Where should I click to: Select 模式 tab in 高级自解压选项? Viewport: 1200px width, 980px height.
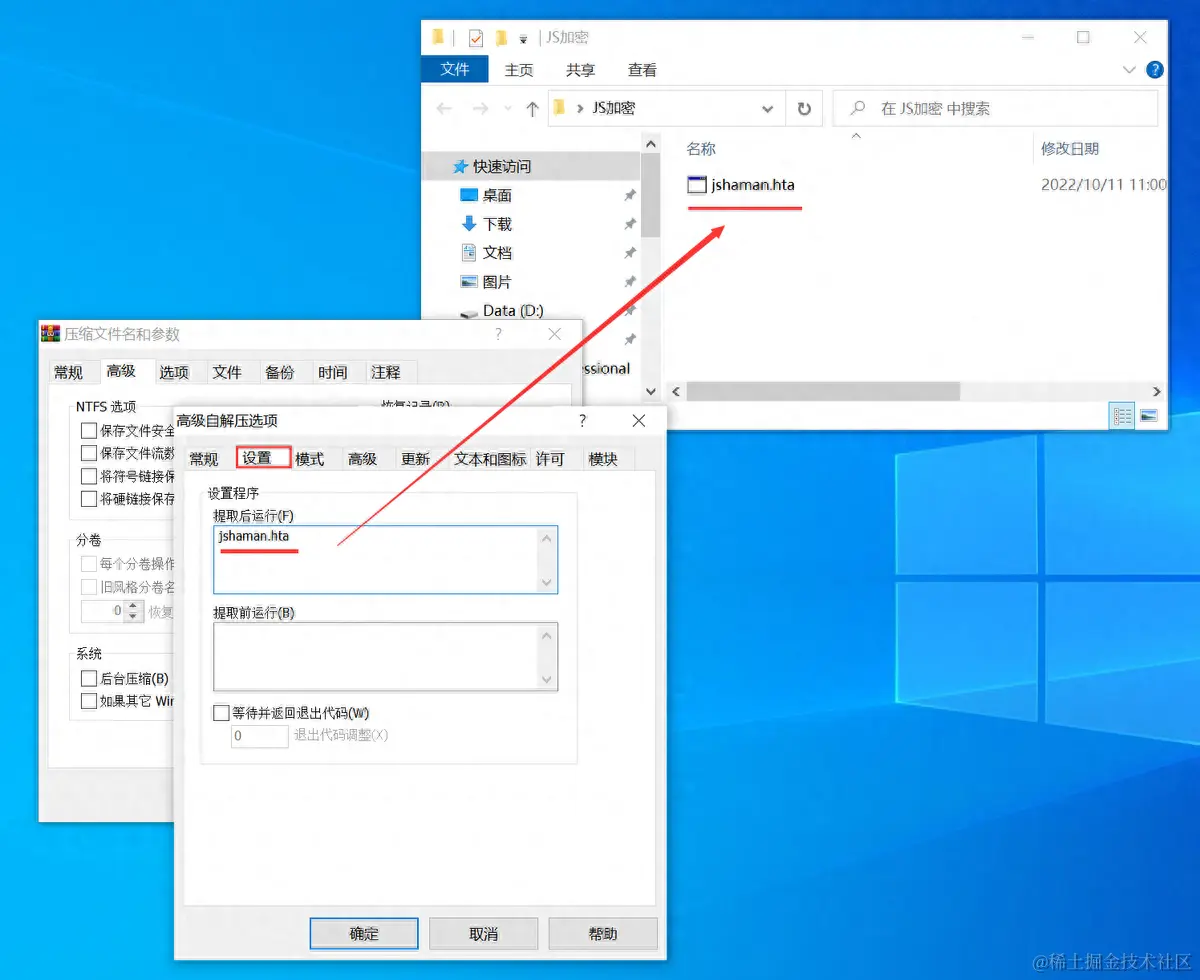pos(310,459)
